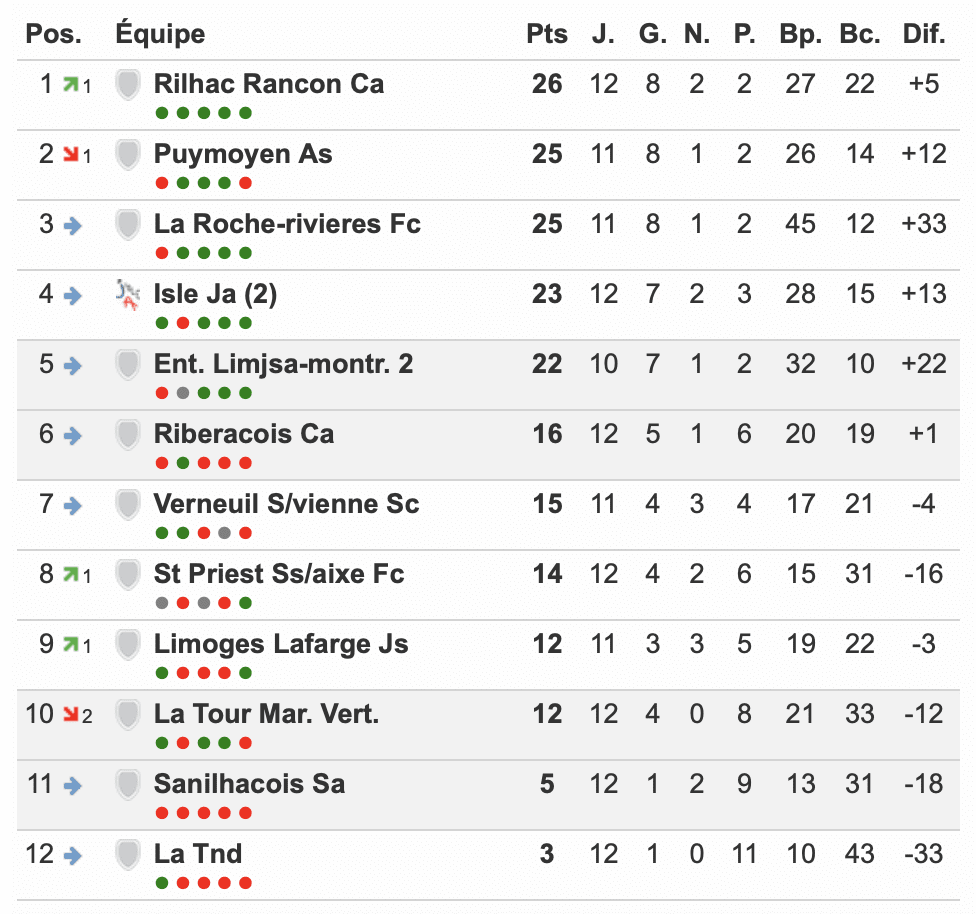
Task: Click the red down arrow for Puymoyen
Action: [71, 154]
